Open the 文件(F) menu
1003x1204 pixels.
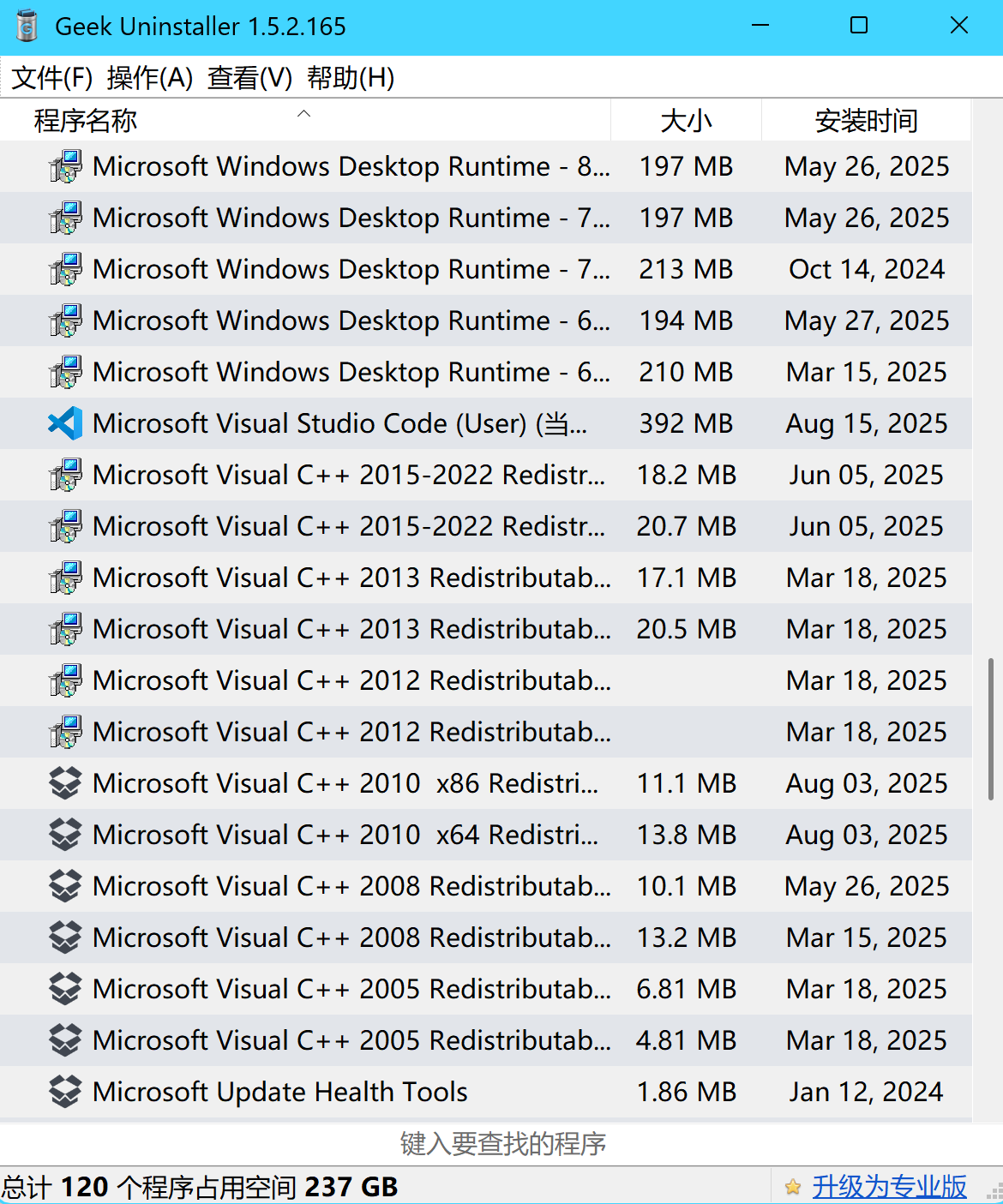click(52, 78)
